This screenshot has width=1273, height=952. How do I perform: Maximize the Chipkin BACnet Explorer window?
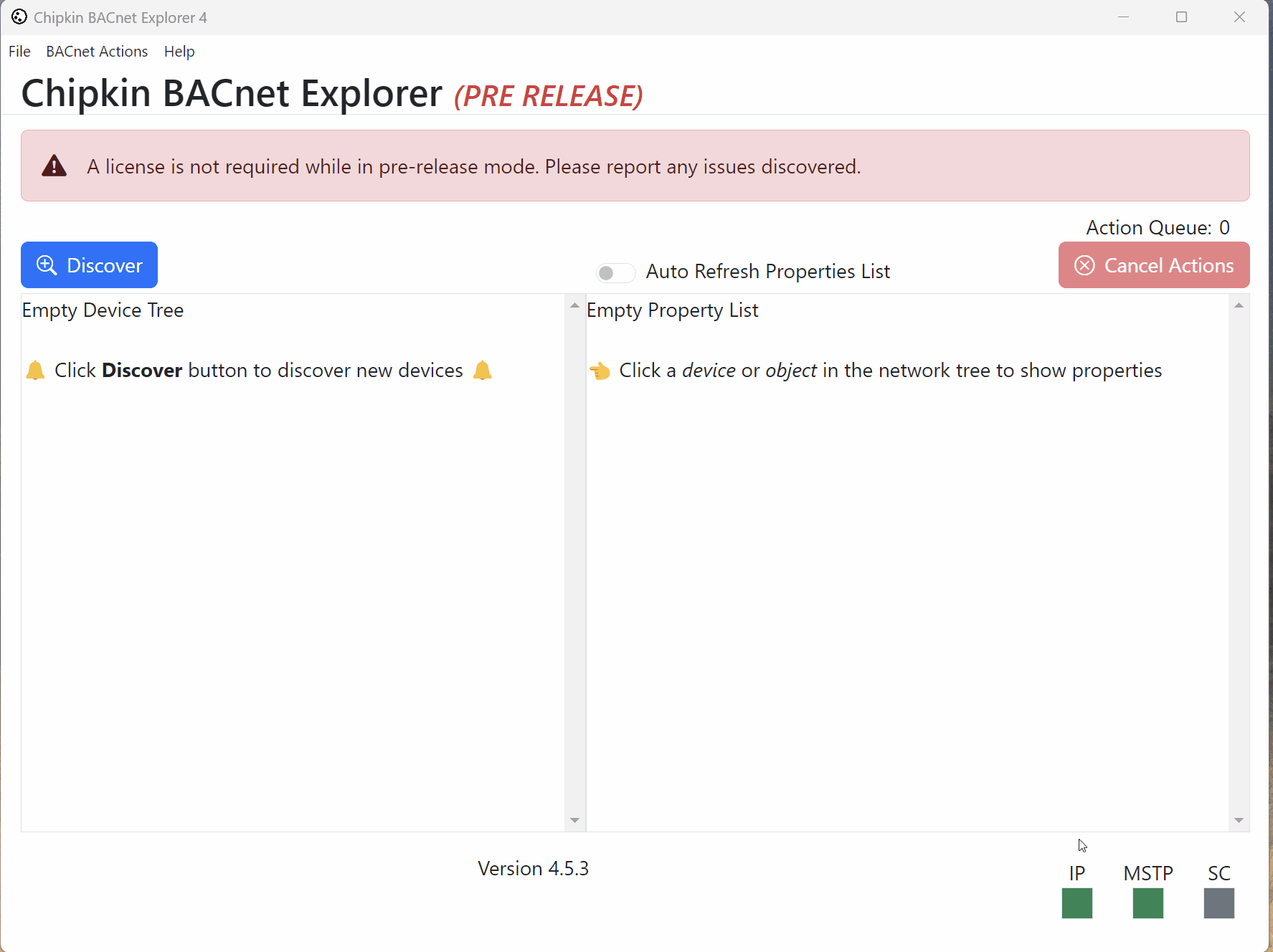point(1181,16)
